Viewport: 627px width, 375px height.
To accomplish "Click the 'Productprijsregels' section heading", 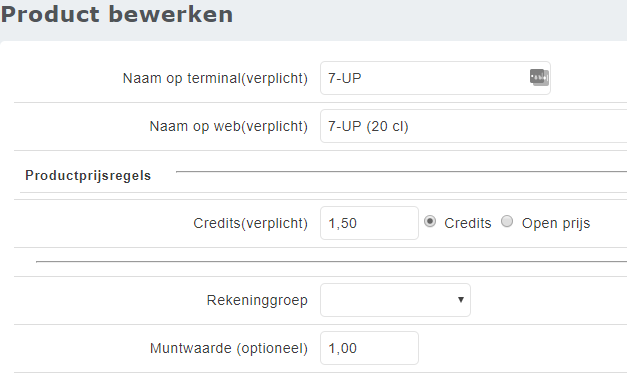I will (88, 176).
